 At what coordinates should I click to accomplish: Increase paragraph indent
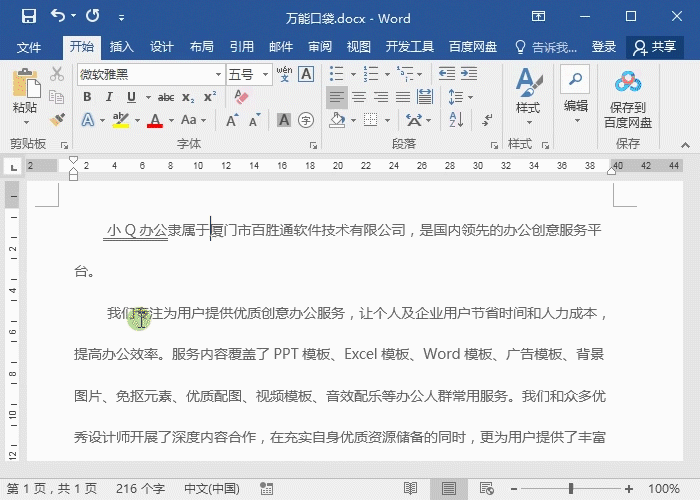pos(469,74)
